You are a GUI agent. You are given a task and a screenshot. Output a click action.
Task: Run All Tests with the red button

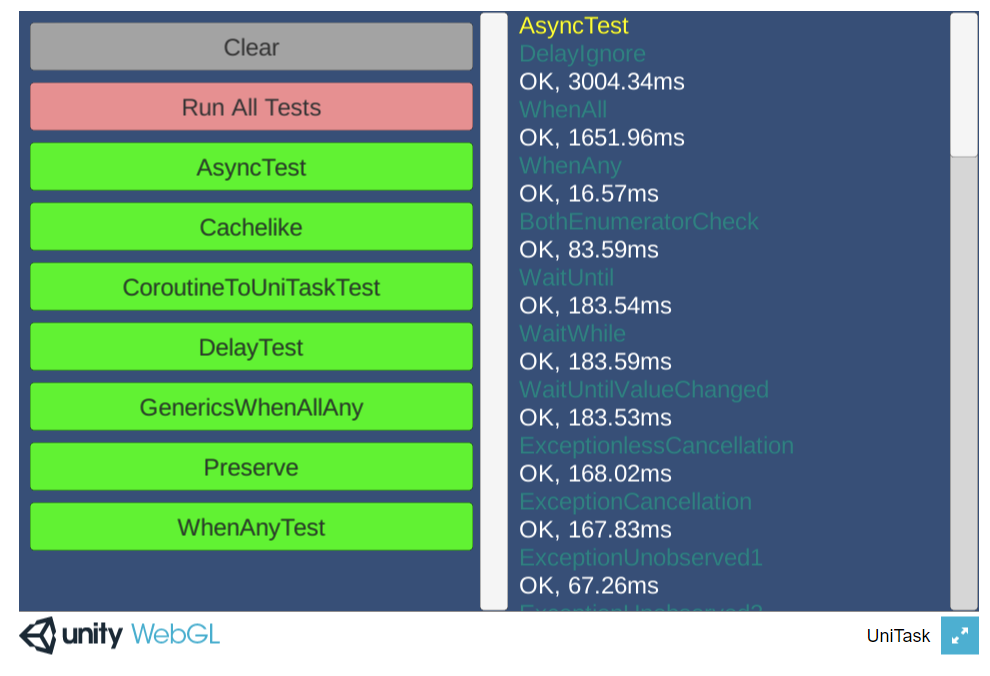(251, 106)
